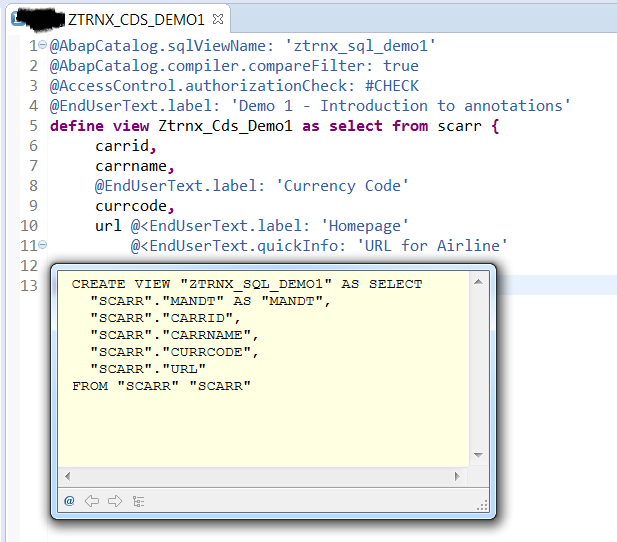Click the currcode field on line 9
The width and height of the screenshot is (617, 542).
point(131,206)
